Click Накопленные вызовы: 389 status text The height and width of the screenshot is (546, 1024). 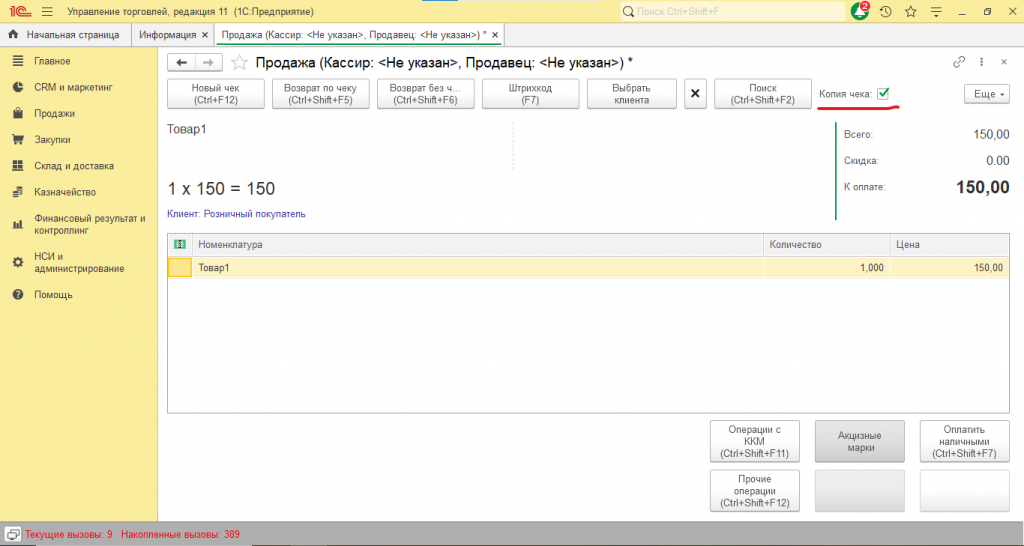pos(180,534)
